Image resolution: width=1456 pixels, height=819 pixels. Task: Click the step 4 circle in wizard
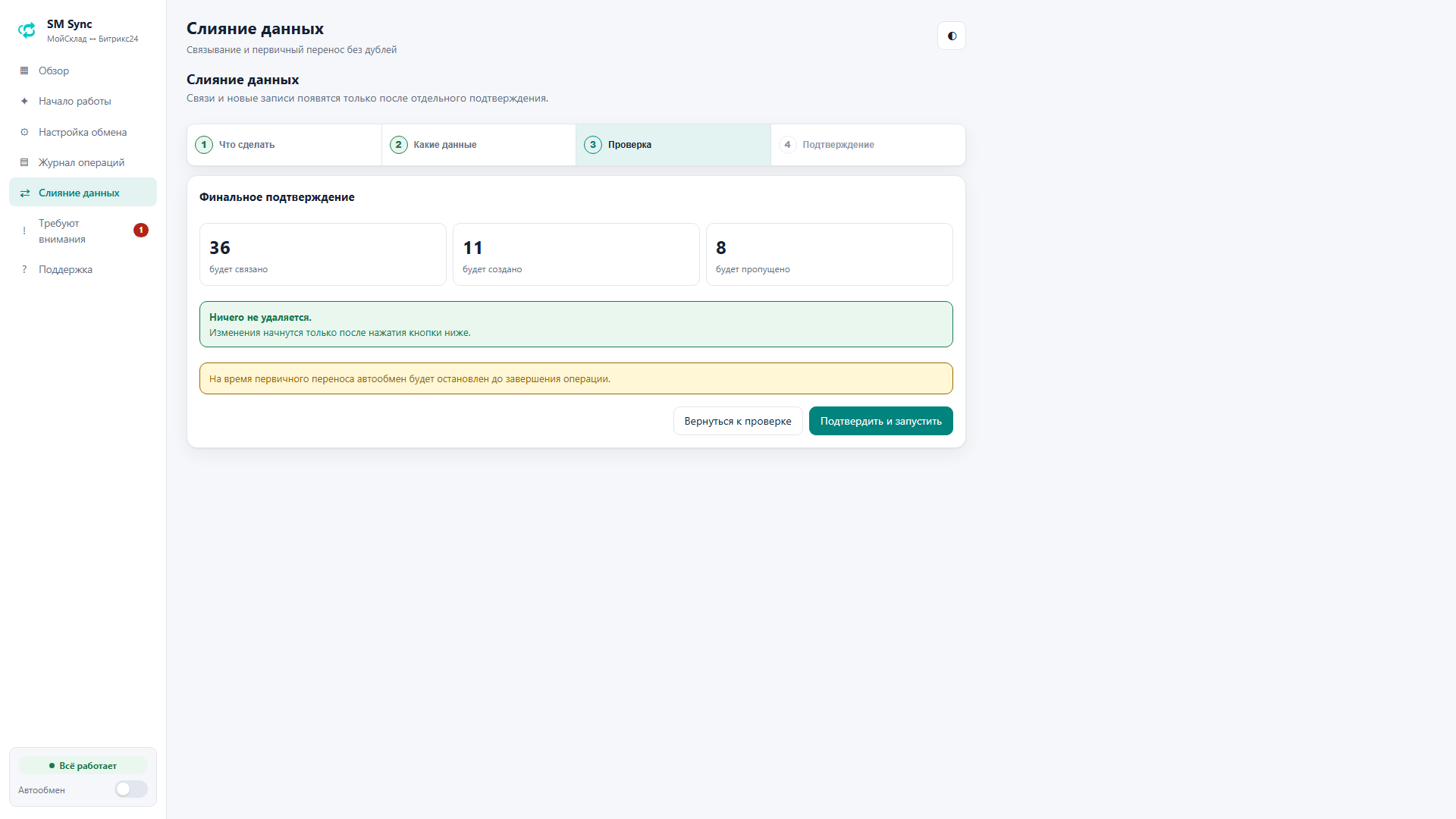(x=788, y=145)
